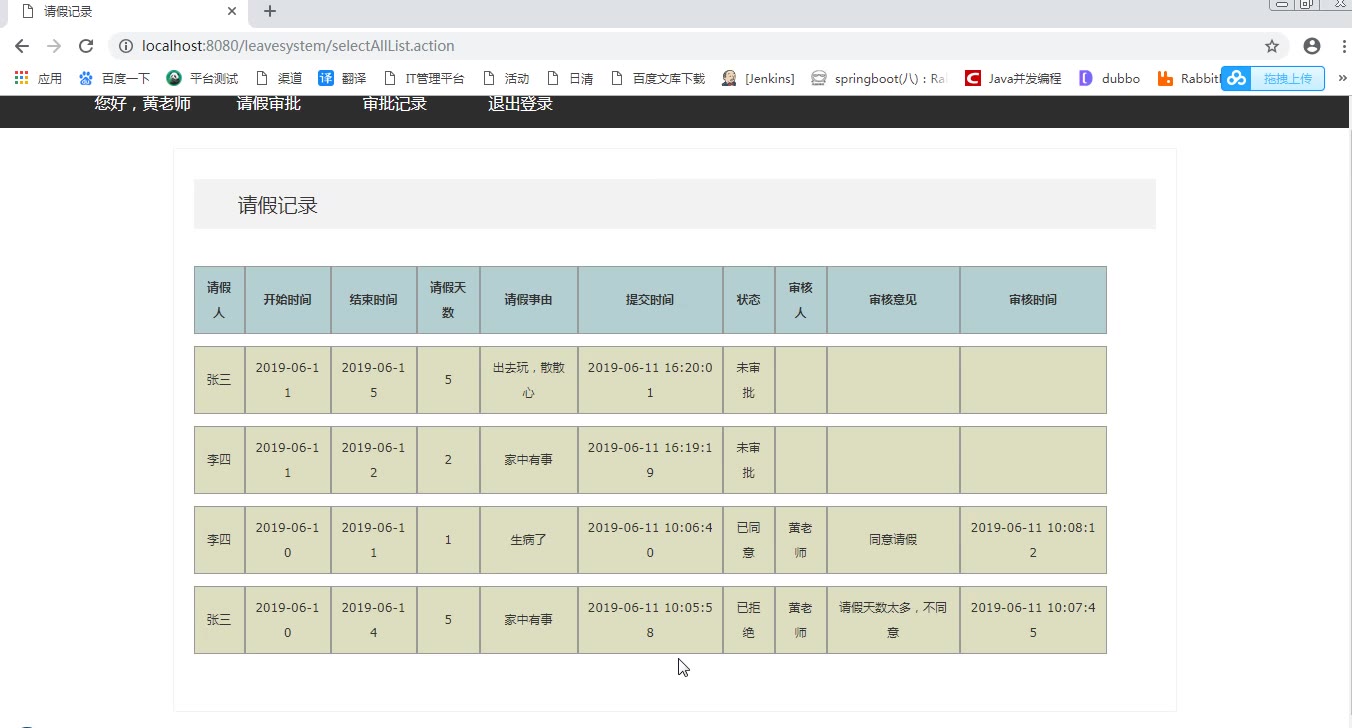The height and width of the screenshot is (728, 1352).
Task: Bookmark this page with star icon
Action: pos(1272,46)
